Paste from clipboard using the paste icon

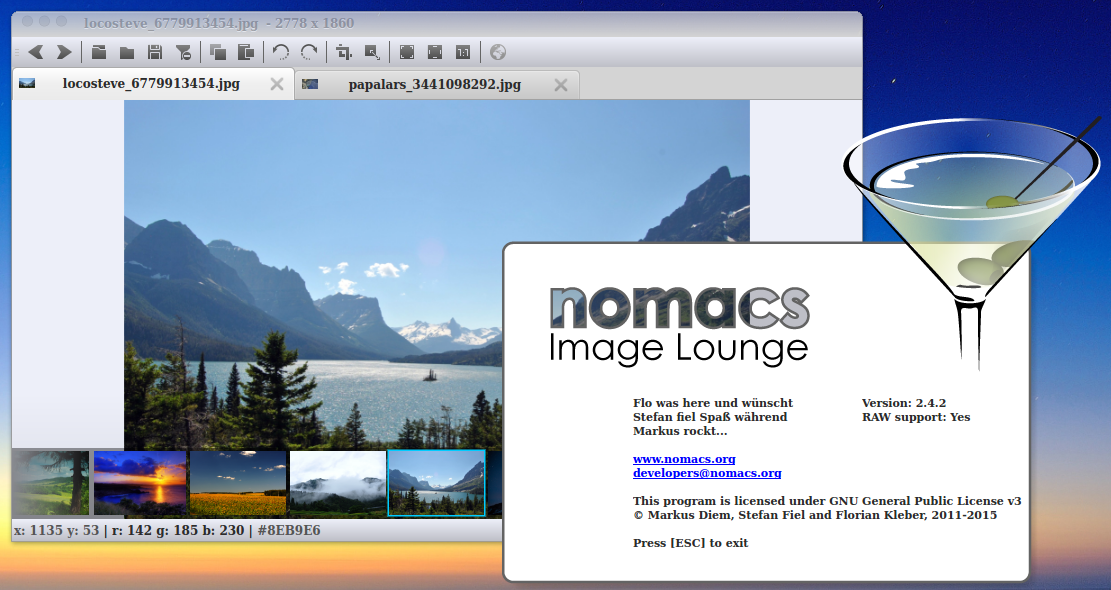pyautogui.click(x=246, y=52)
